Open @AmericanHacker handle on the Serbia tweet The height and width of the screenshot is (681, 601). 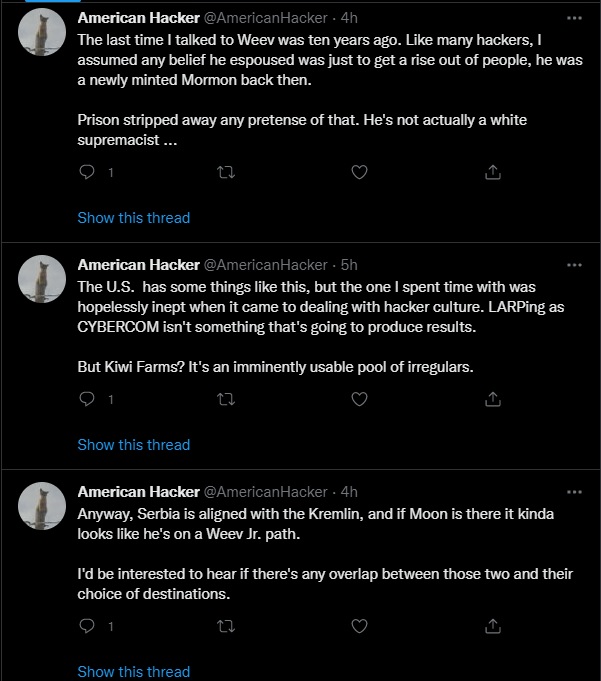265,492
